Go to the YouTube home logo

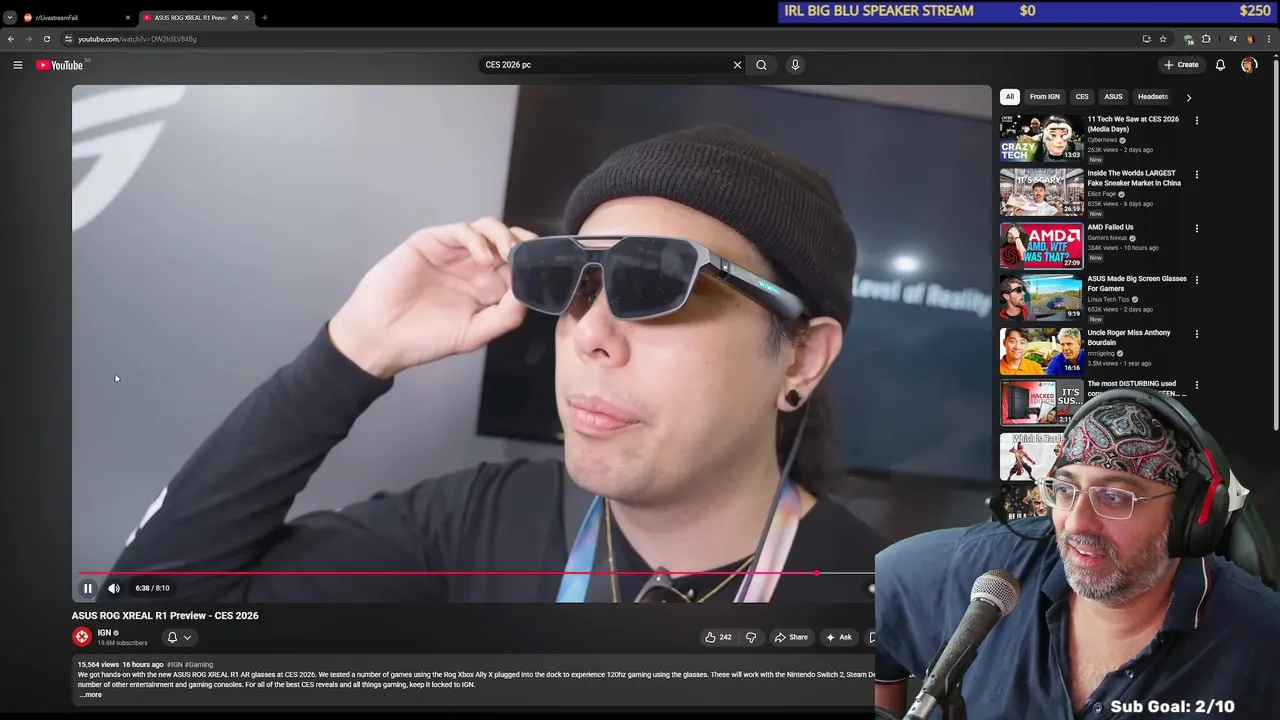[60, 65]
